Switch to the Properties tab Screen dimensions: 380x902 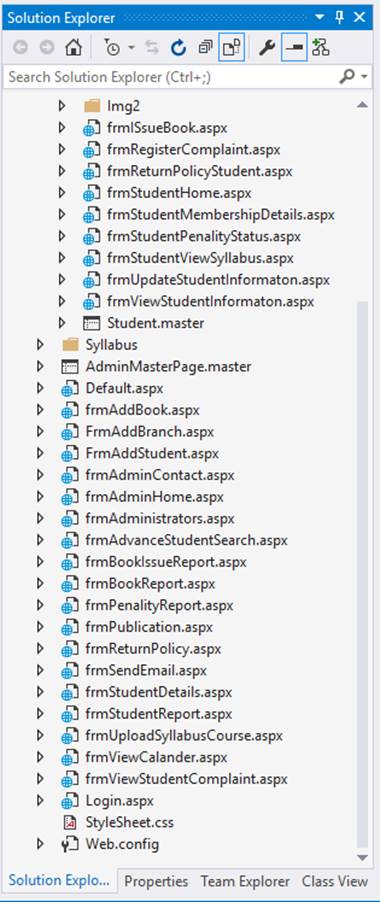click(x=156, y=881)
